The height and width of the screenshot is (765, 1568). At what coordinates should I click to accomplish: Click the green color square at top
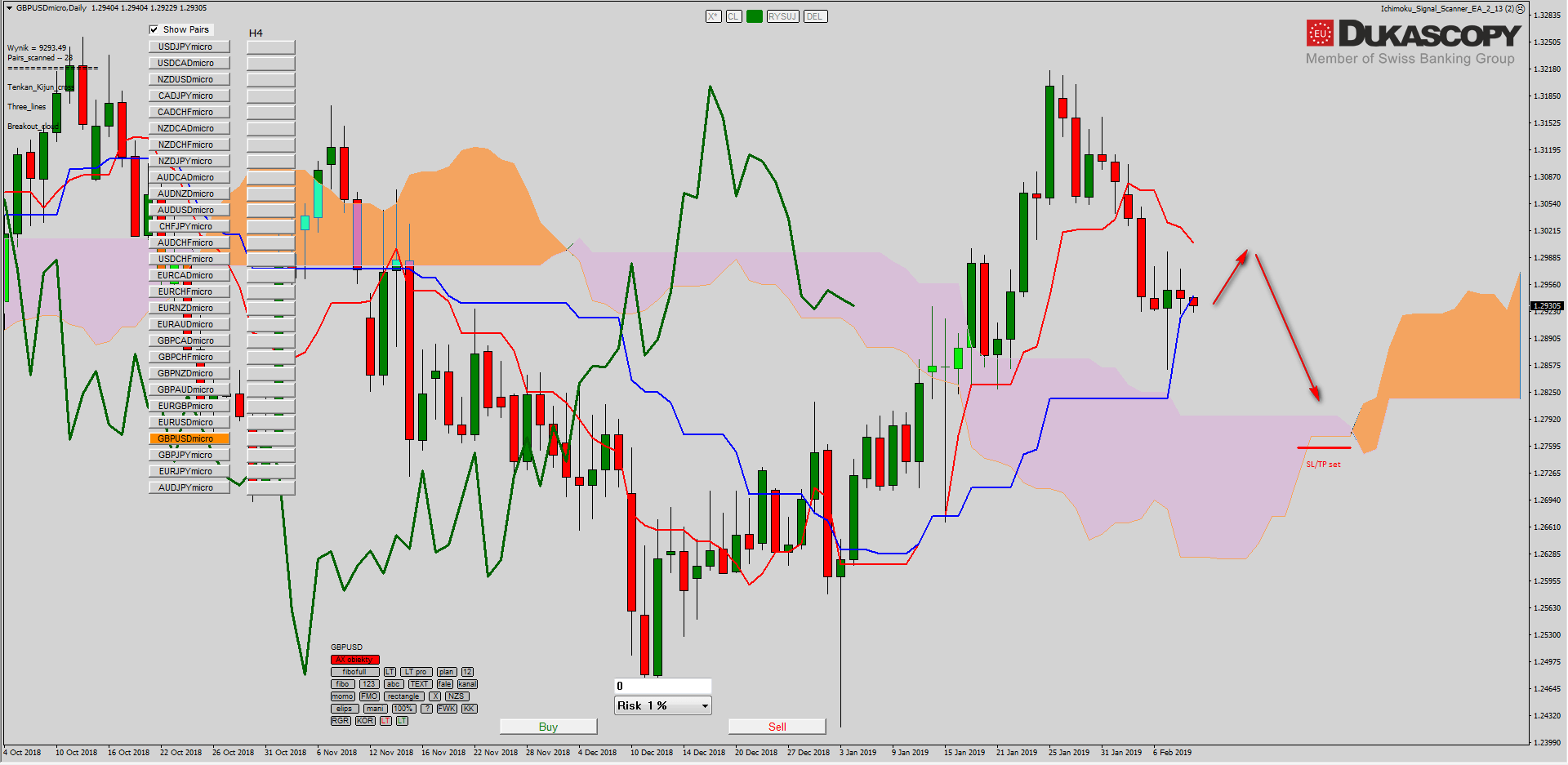click(754, 16)
